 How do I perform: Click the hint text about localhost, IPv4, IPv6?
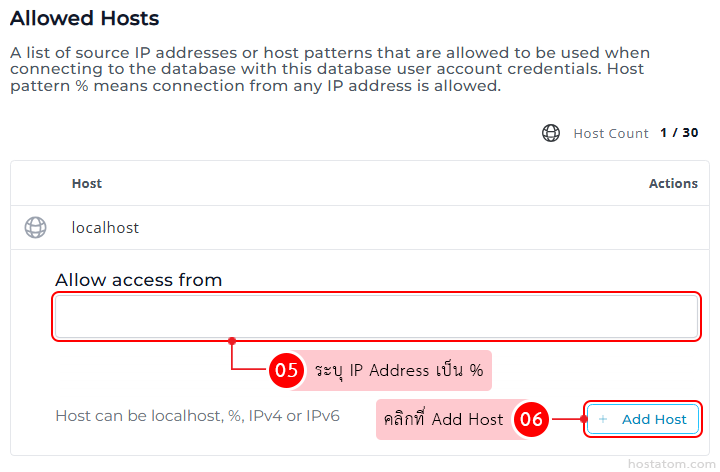pyautogui.click(x=197, y=415)
